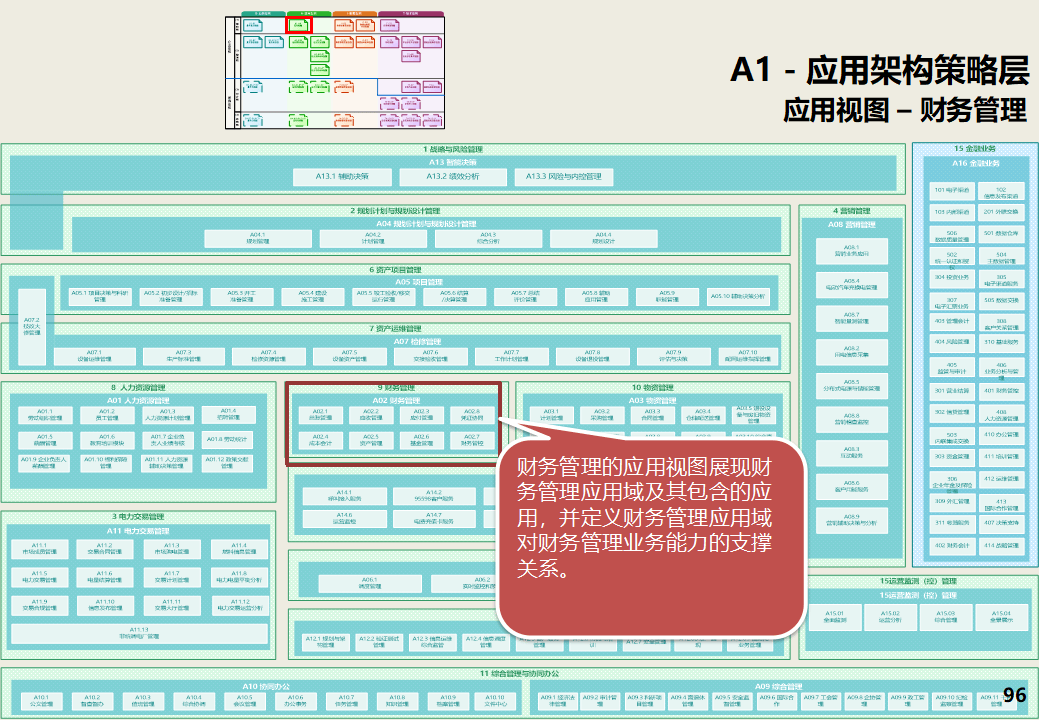Image resolution: width=1039 pixels, height=720 pixels.
Task: Select the A05.1 project management box
Action: (100, 296)
